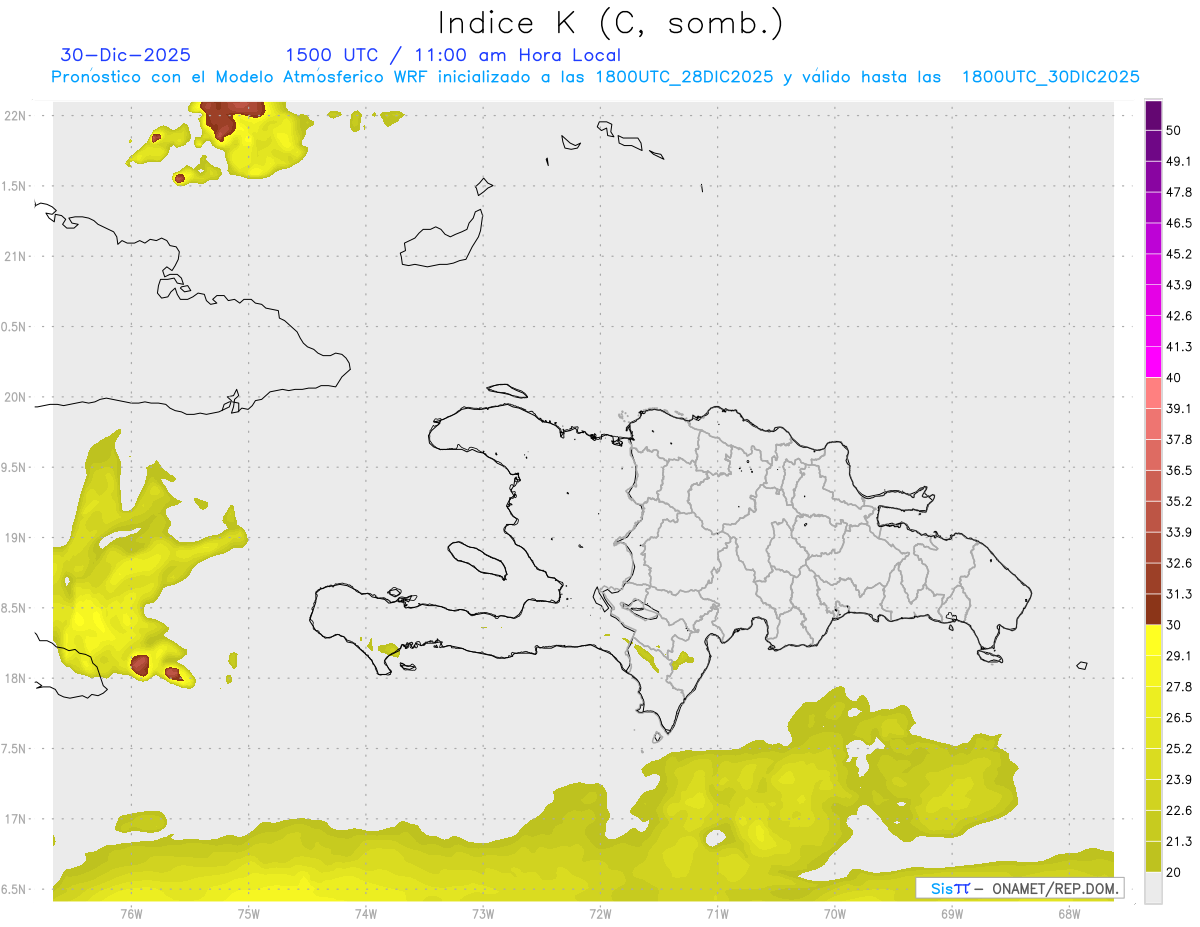The height and width of the screenshot is (927, 1200).
Task: Select the "26.5" legend value
Action: [x=1179, y=718]
